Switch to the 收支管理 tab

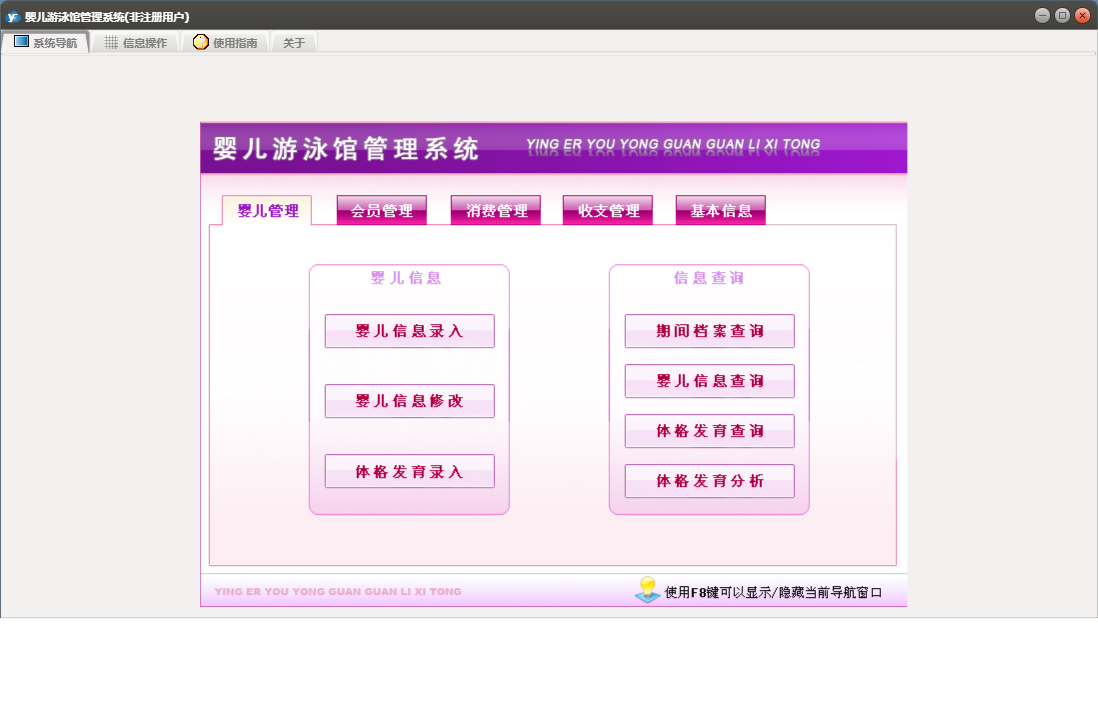click(x=608, y=210)
